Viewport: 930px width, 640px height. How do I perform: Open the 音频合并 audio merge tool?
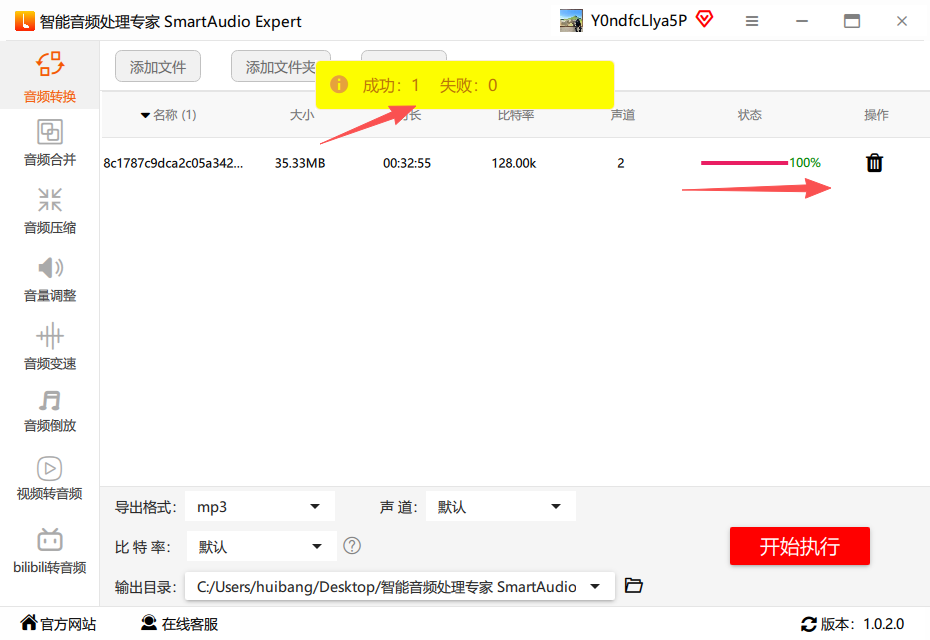click(50, 144)
